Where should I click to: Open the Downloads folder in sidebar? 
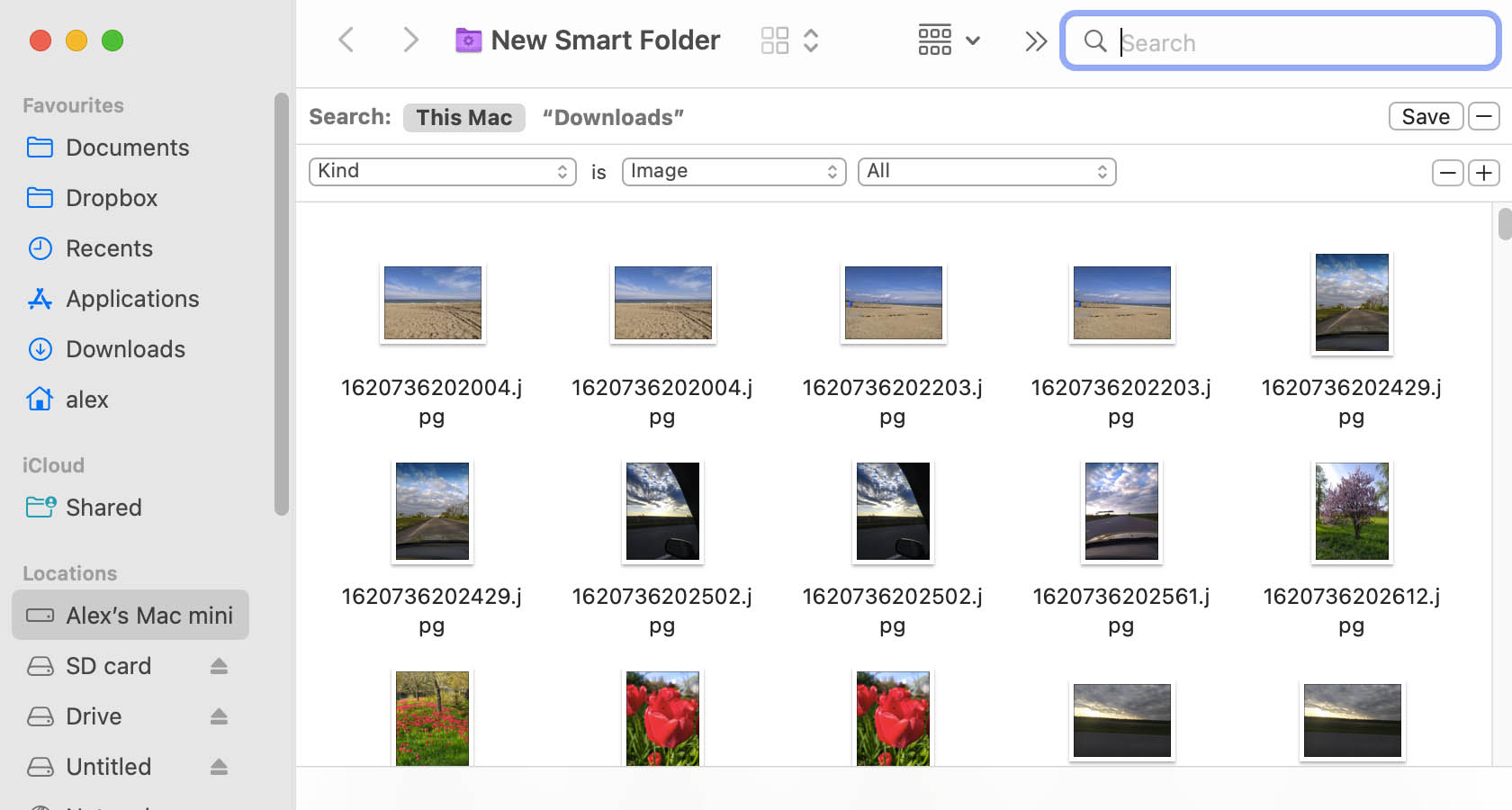[x=125, y=348]
